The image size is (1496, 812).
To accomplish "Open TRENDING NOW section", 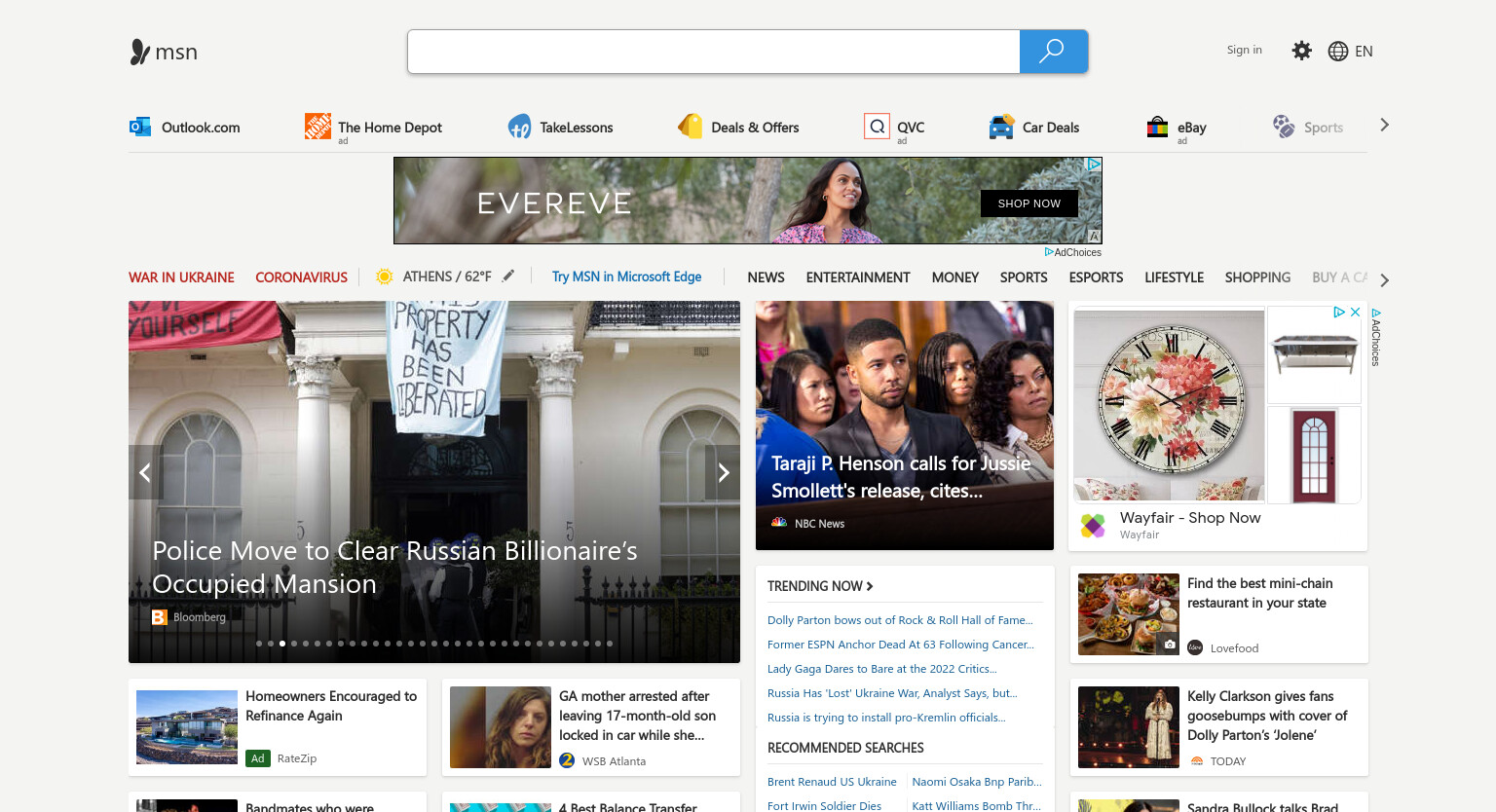I will (820, 586).
